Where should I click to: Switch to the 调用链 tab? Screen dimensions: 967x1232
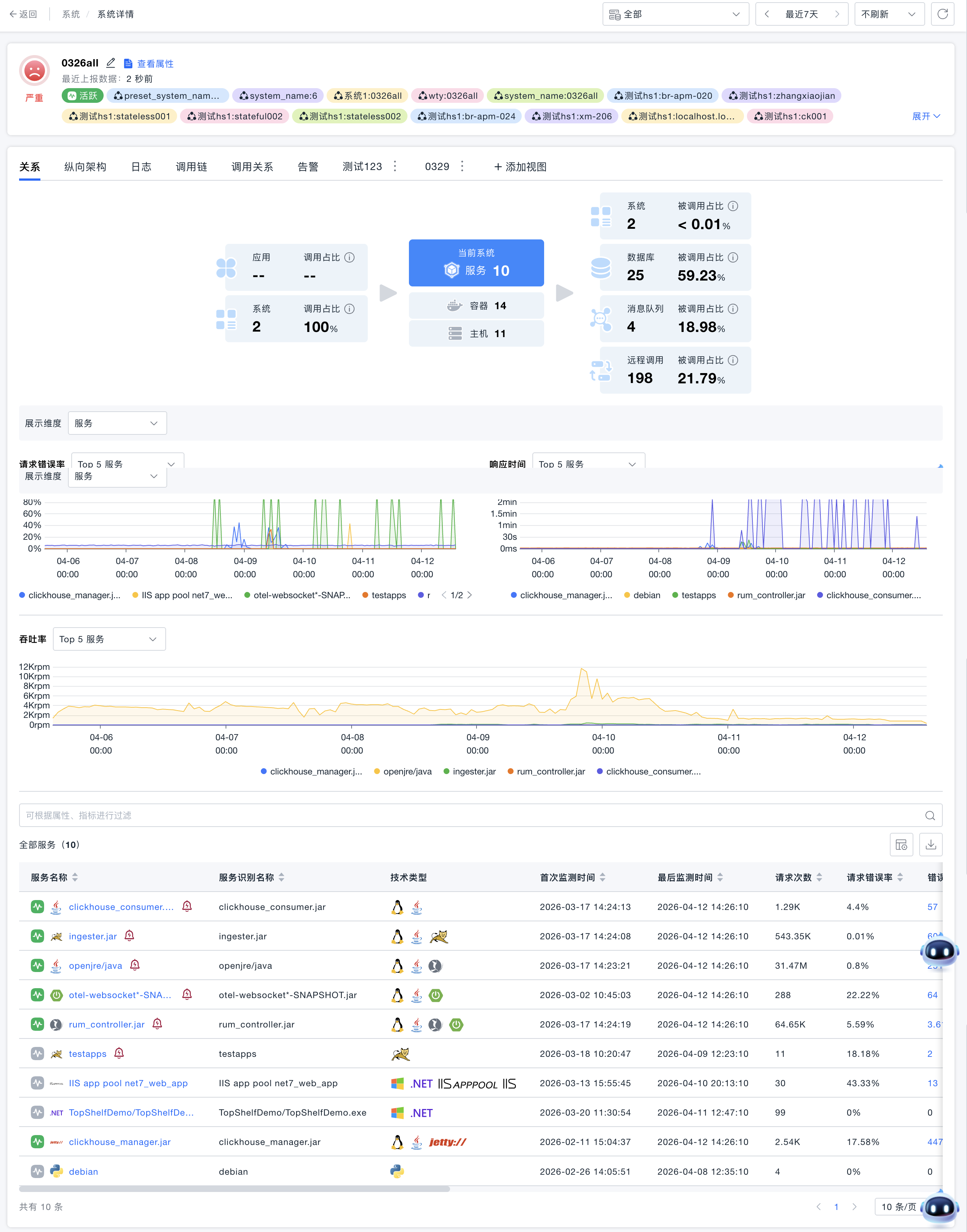tap(191, 166)
